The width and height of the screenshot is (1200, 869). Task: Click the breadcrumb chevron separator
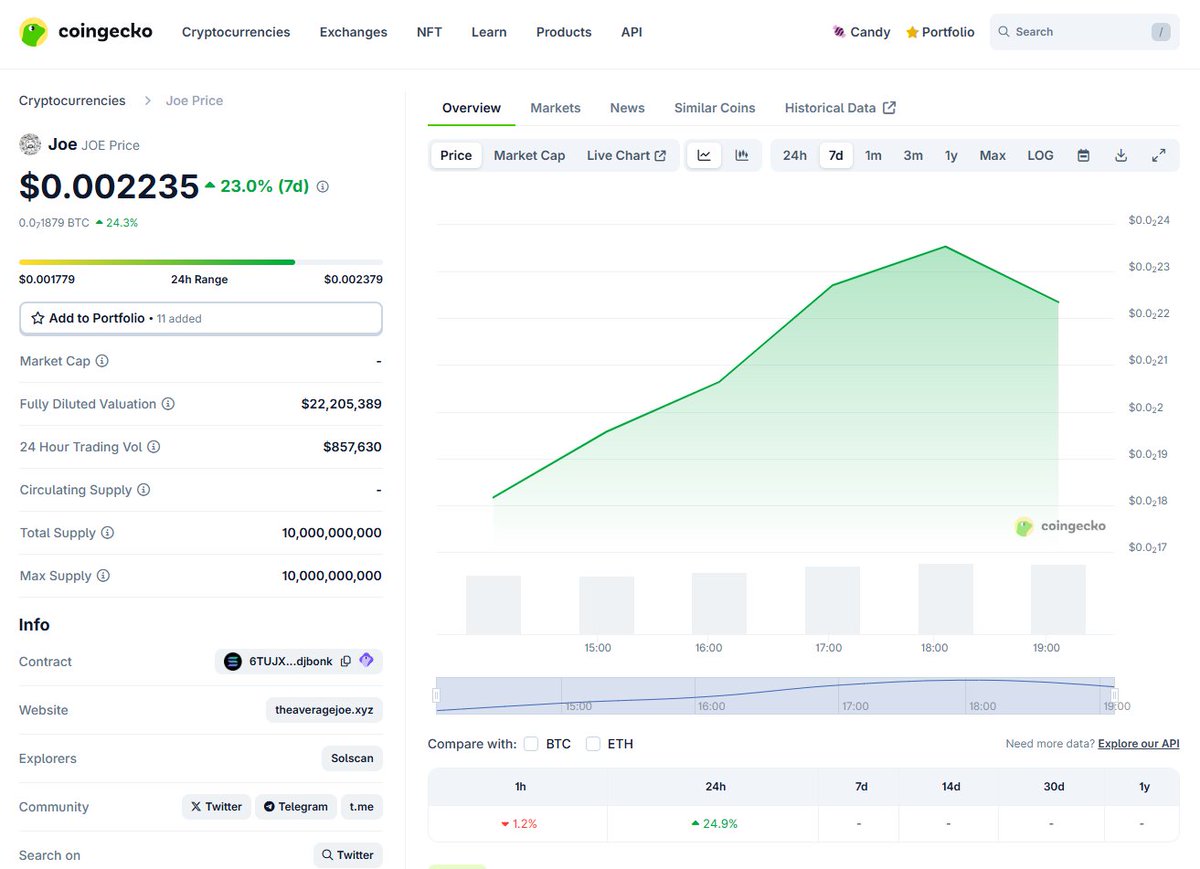(147, 100)
